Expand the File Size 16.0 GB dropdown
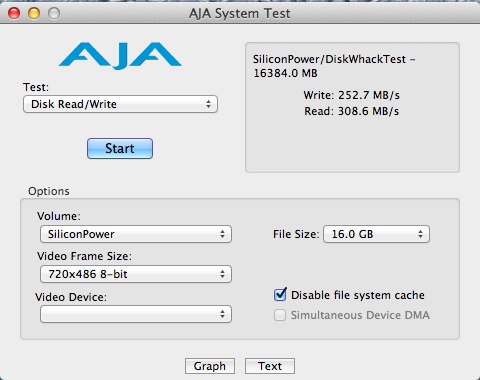Screen dimensions: 480x380 (x=376, y=234)
